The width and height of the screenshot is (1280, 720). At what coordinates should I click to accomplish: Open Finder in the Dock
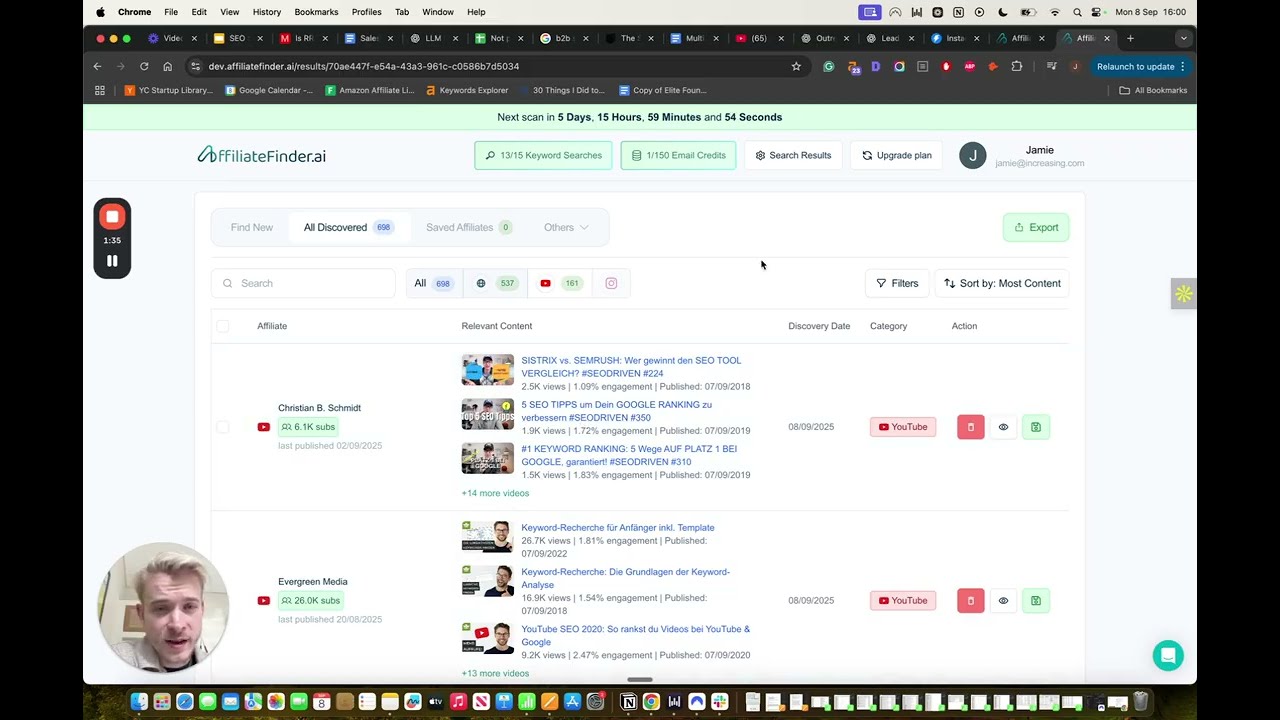point(139,702)
